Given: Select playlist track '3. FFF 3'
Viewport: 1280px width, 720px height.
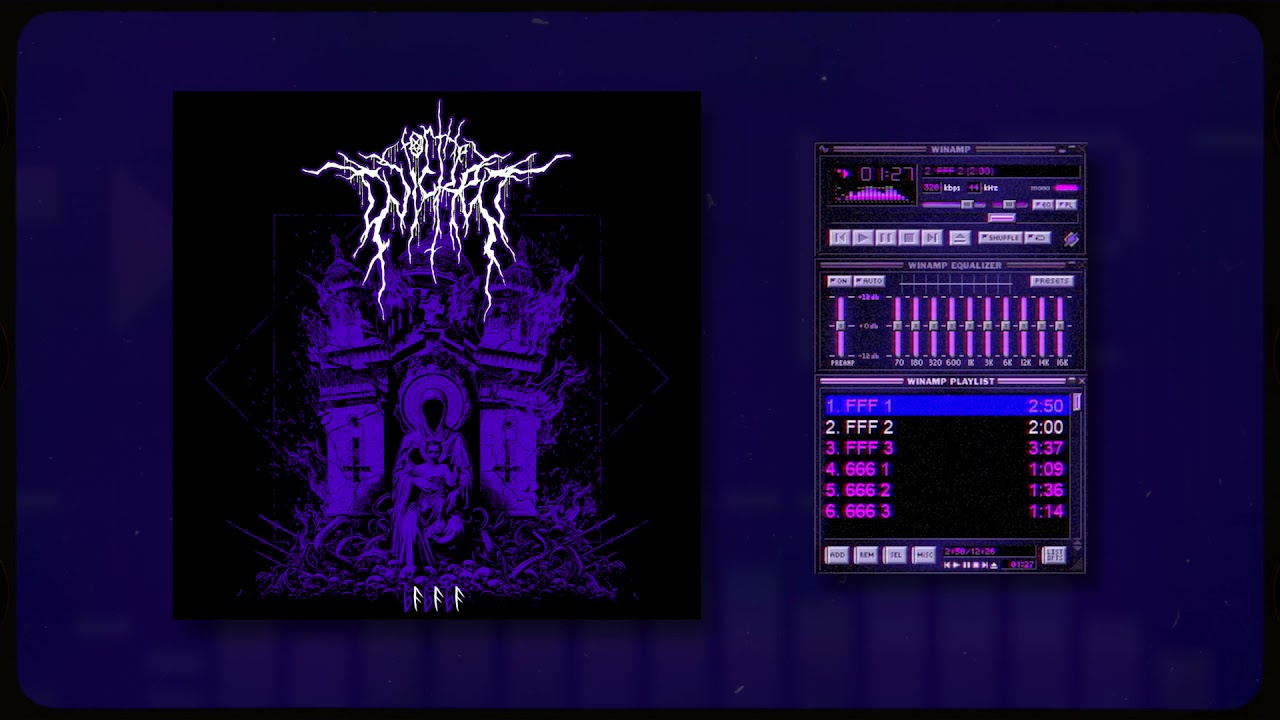Looking at the screenshot, I should pyautogui.click(x=946, y=448).
